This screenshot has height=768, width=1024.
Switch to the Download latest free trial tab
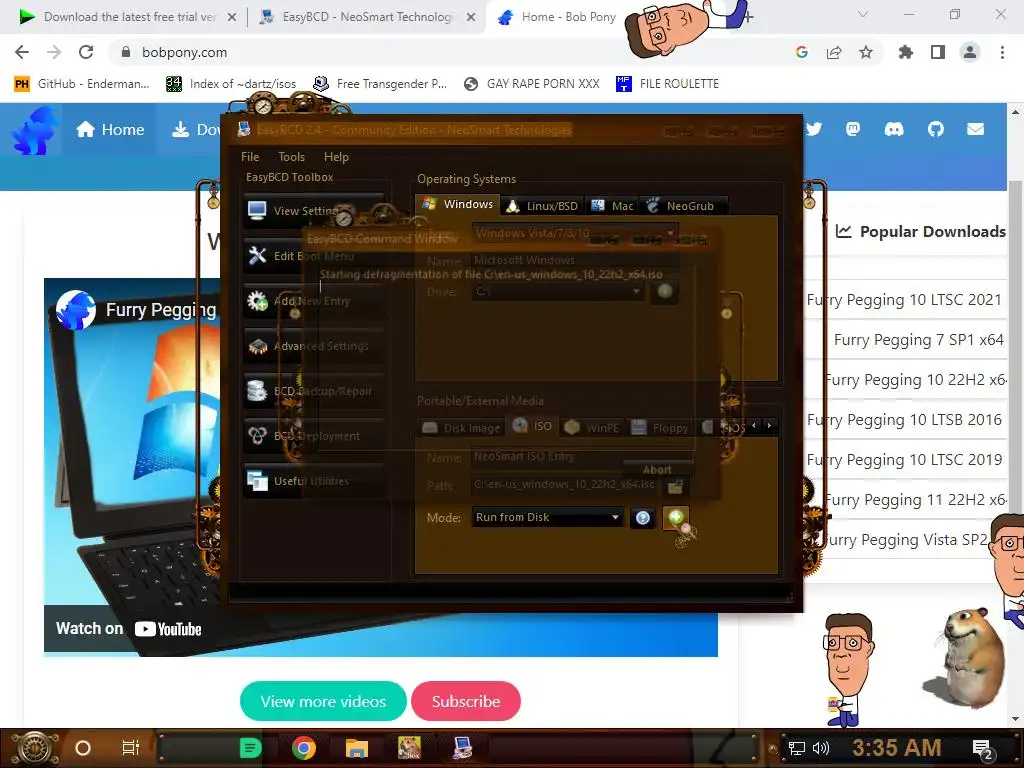coord(129,17)
